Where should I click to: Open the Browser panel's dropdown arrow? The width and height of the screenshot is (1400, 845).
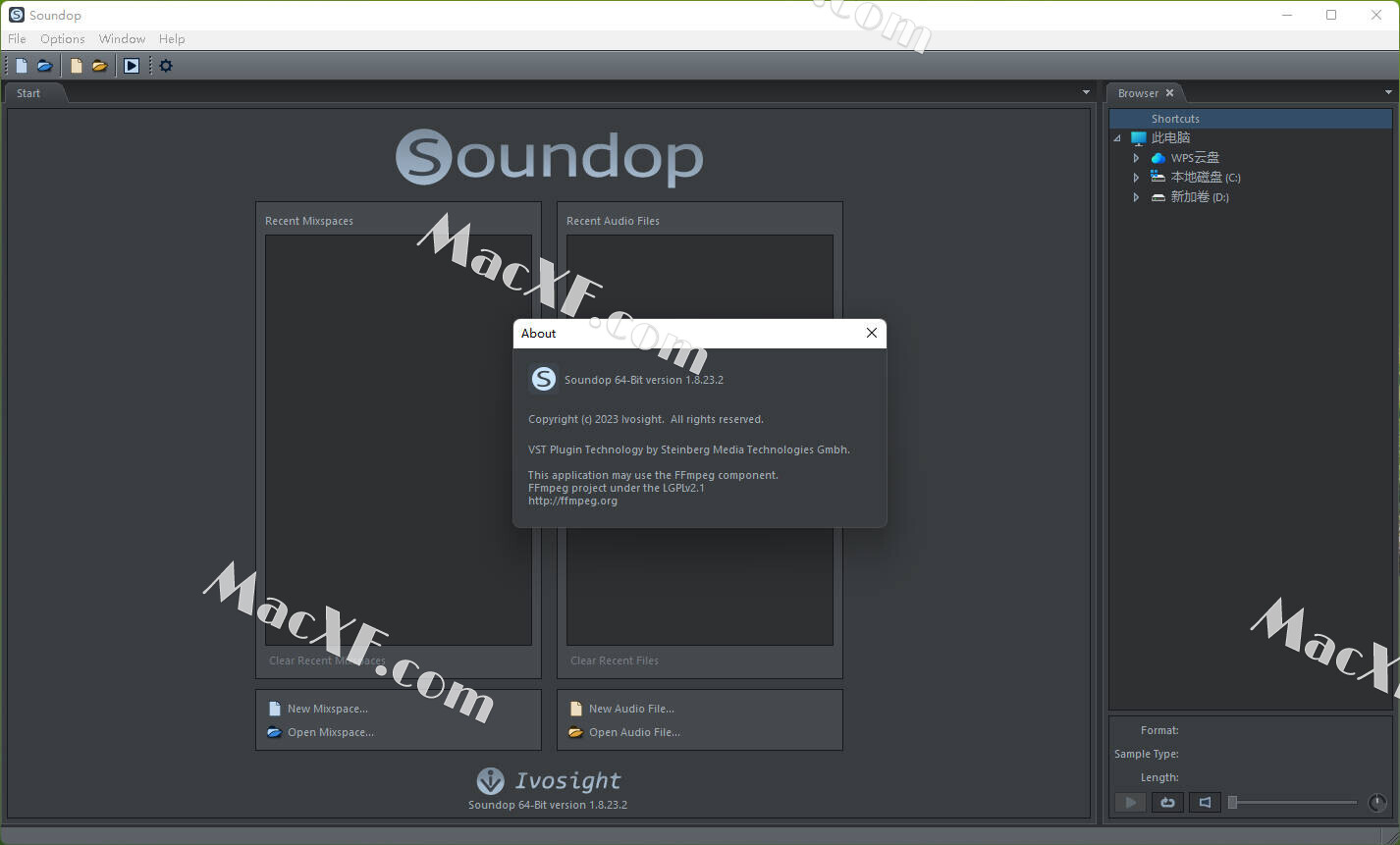coord(1388,92)
